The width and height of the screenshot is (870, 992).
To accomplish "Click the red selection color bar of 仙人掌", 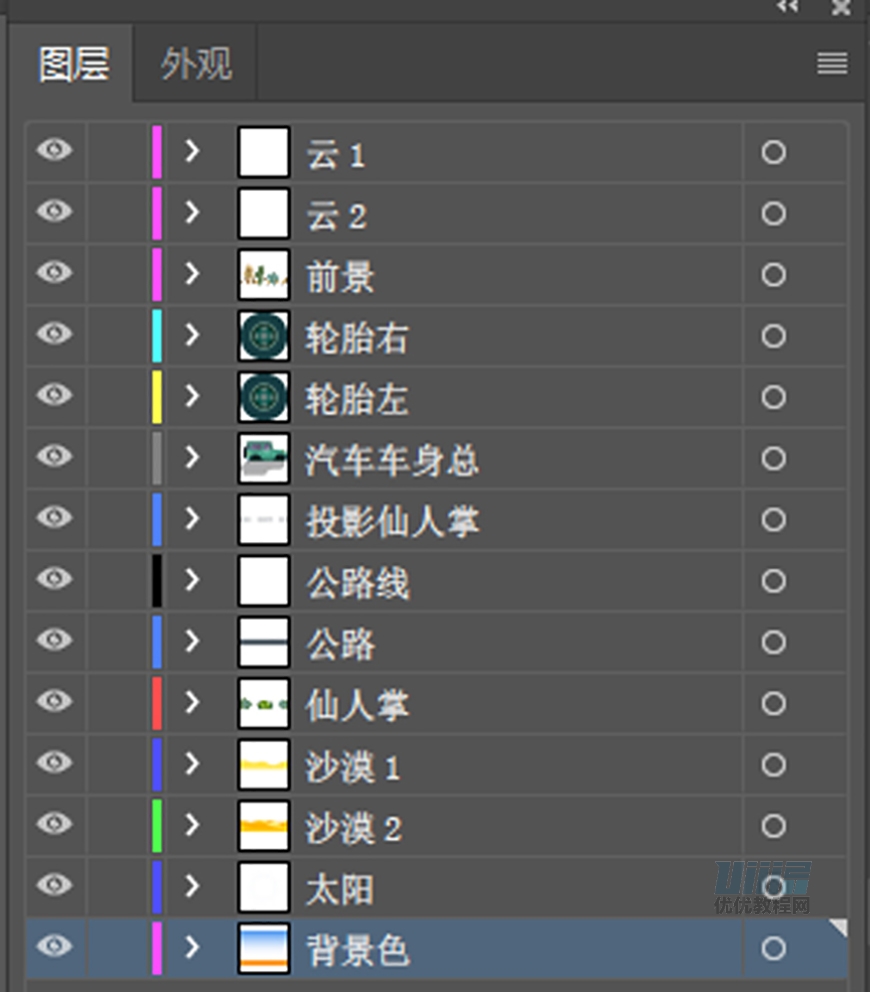I will (x=157, y=702).
